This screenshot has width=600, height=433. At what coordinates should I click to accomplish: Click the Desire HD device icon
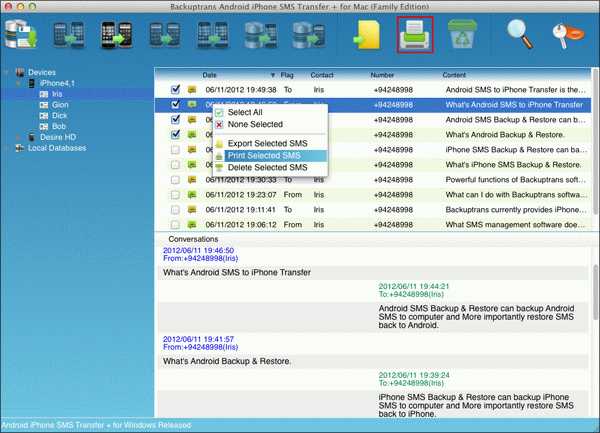32,137
